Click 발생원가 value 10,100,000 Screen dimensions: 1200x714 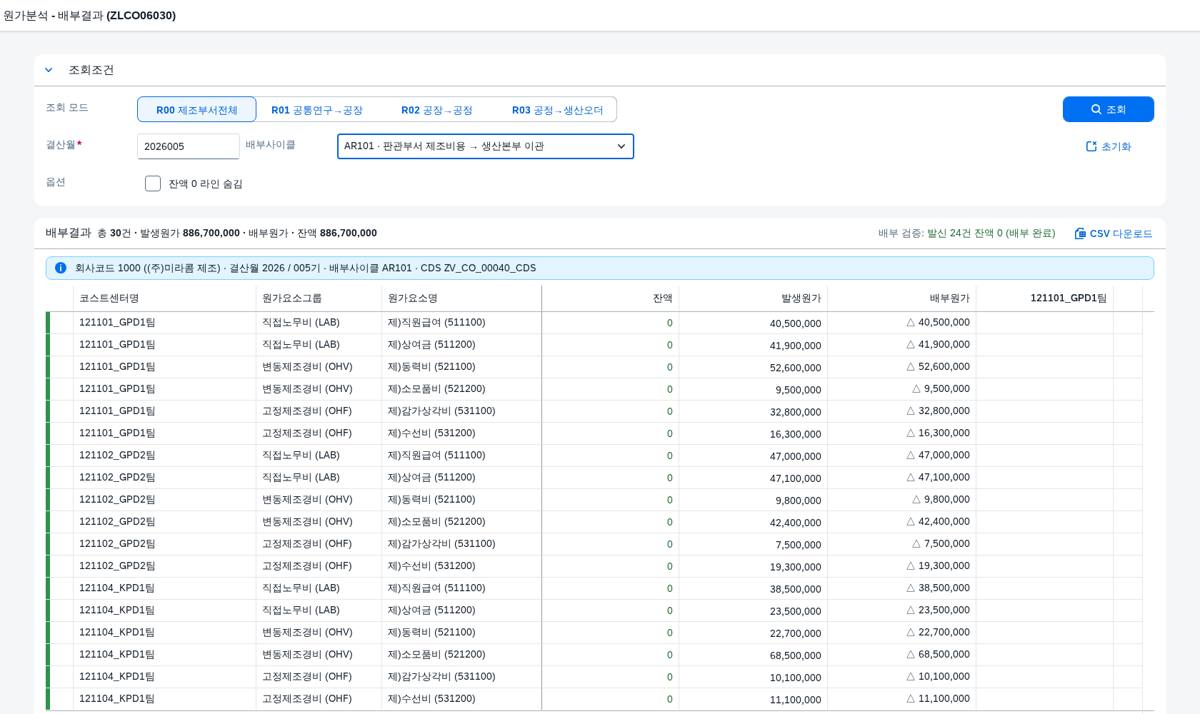796,677
